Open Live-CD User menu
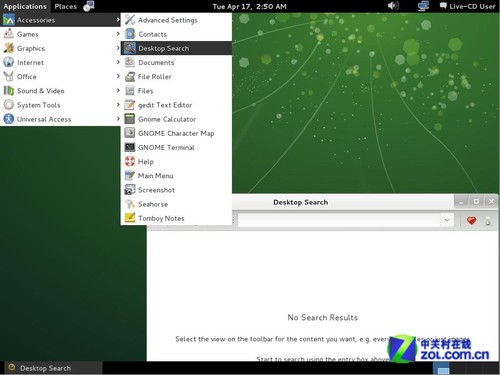The image size is (500, 375). click(x=468, y=6)
